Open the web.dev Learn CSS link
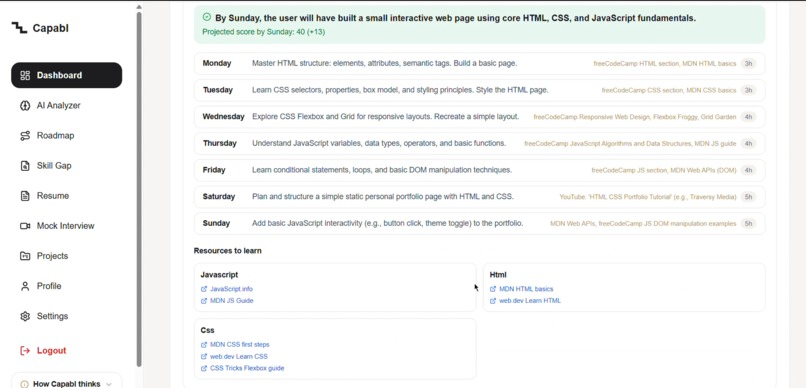 pos(239,357)
